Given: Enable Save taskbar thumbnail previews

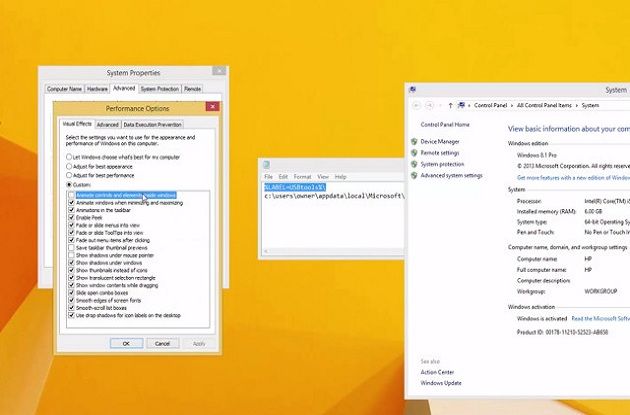Looking at the screenshot, I should [x=72, y=248].
